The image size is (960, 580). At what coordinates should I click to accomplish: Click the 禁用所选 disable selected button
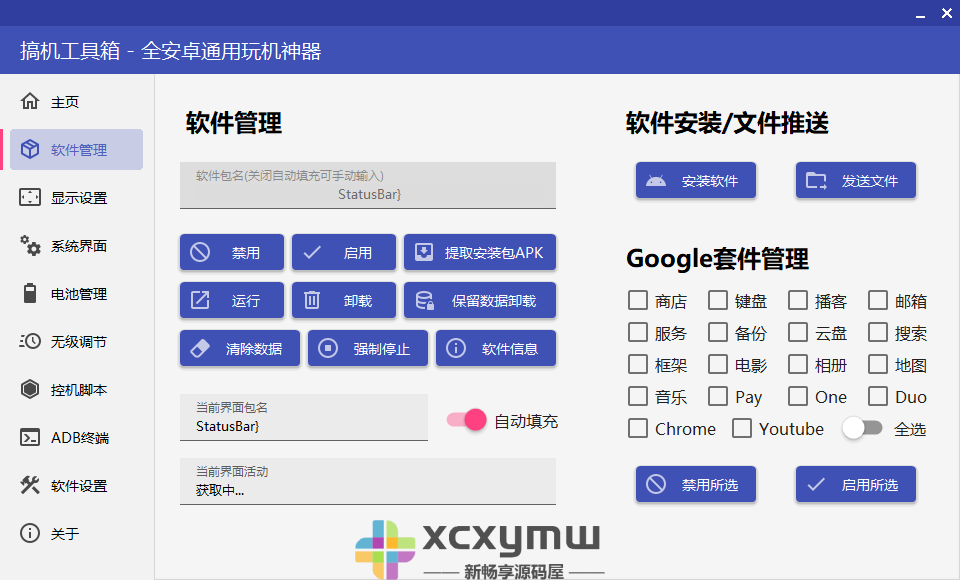695,484
